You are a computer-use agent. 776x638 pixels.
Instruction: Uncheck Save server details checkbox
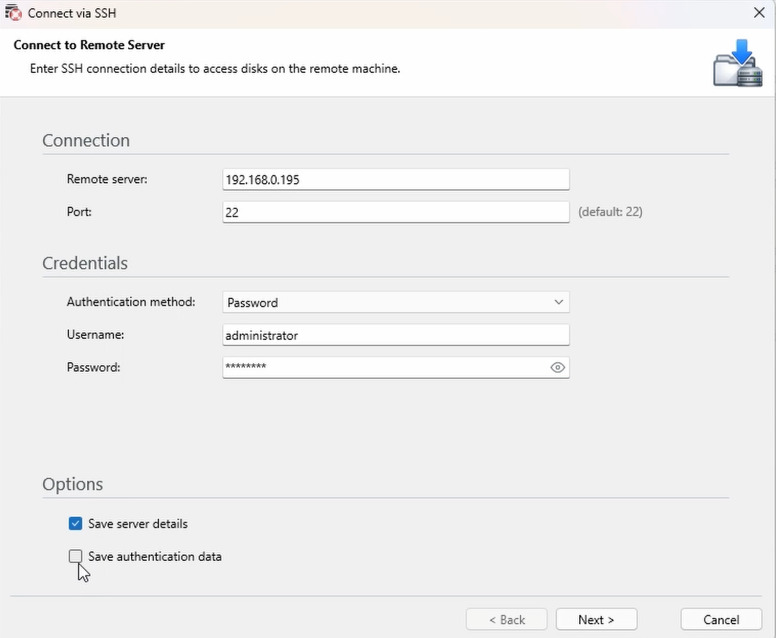click(x=75, y=523)
